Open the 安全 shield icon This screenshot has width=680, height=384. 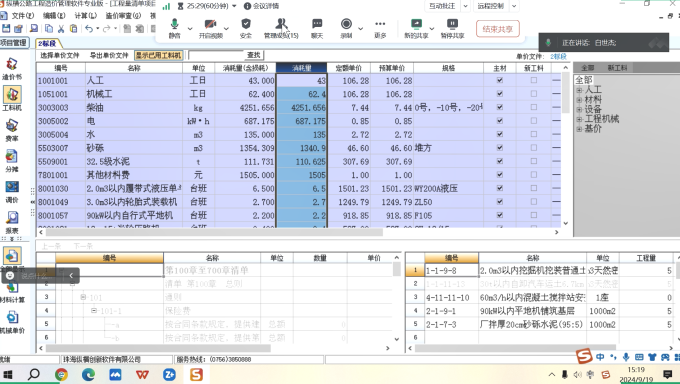point(245,28)
